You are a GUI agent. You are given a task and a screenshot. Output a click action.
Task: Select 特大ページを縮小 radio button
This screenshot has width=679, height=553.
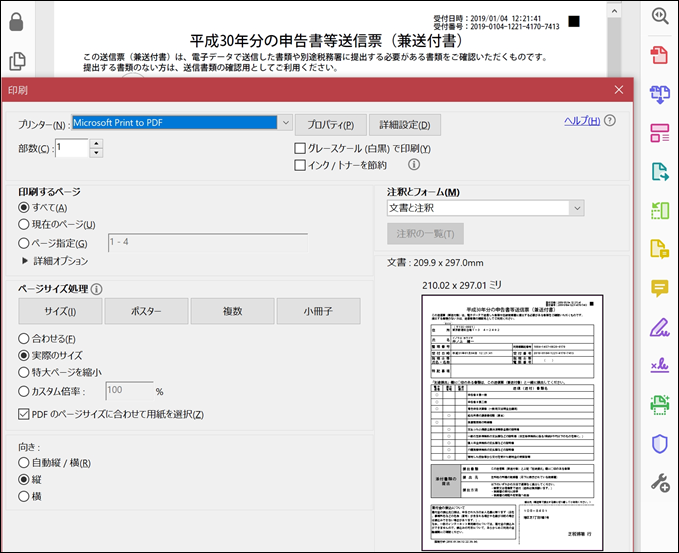point(24,372)
